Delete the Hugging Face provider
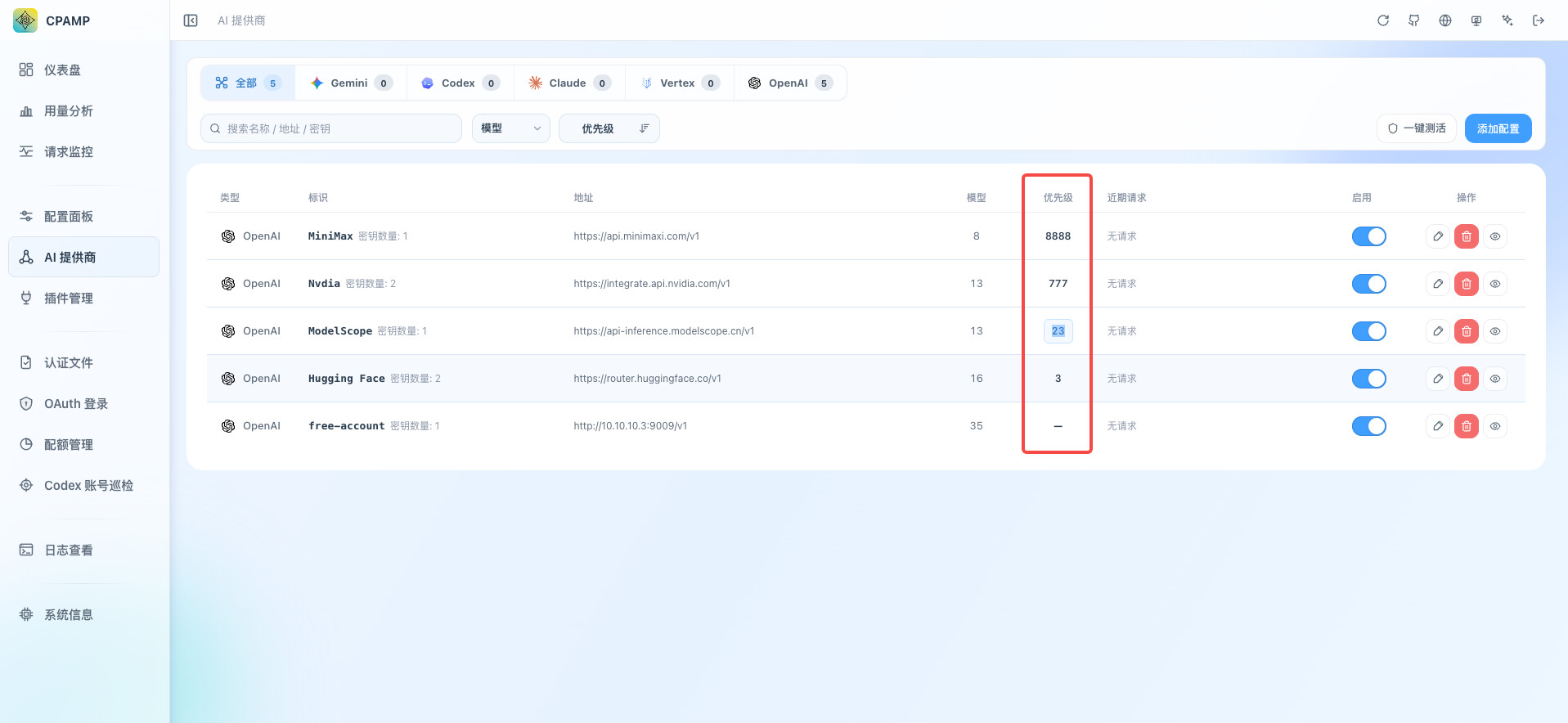This screenshot has height=723, width=1568. tap(1467, 379)
